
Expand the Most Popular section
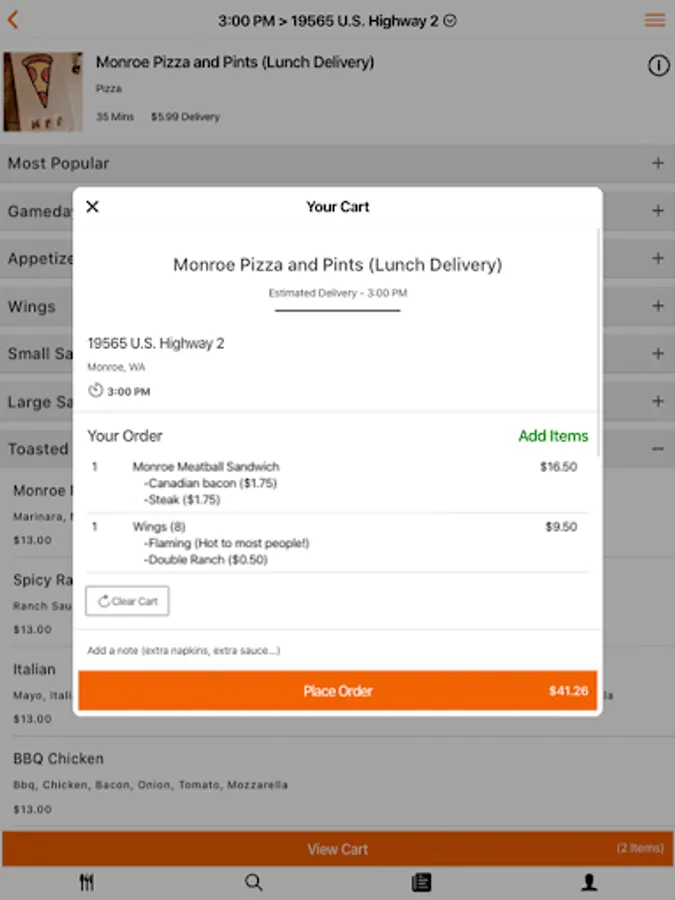657,163
